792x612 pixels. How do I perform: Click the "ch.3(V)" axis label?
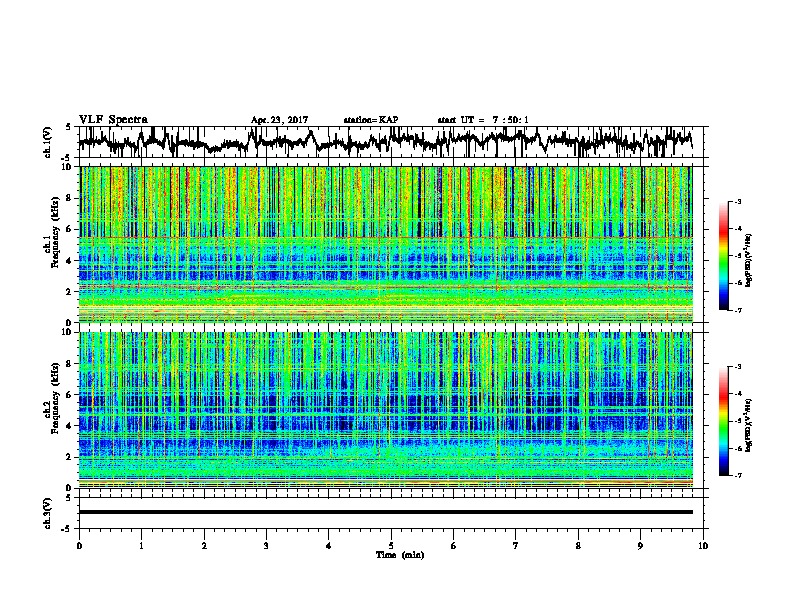47,513
